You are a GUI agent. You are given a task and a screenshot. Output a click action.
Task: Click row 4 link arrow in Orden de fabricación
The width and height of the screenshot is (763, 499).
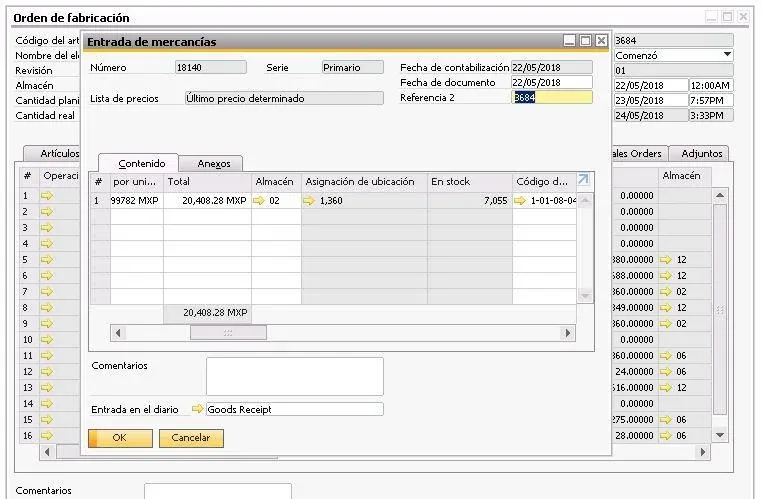(47, 243)
